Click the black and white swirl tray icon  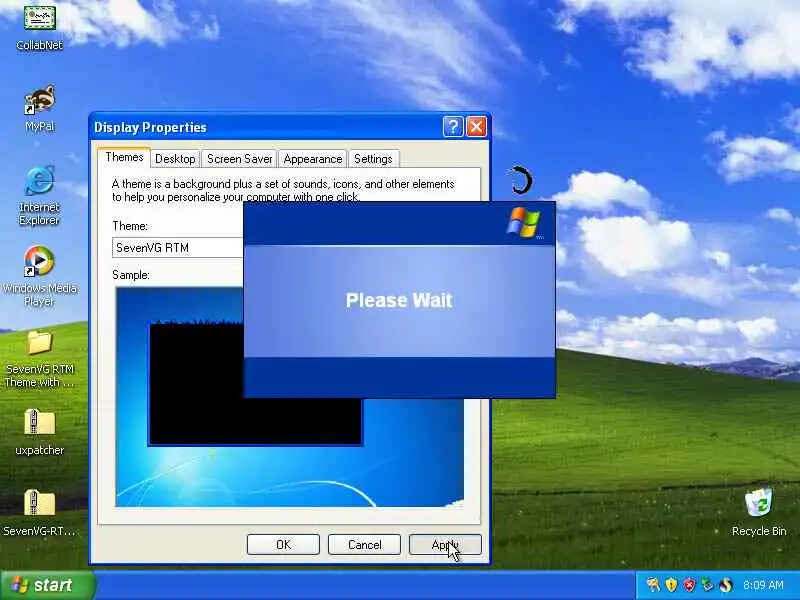click(x=726, y=584)
